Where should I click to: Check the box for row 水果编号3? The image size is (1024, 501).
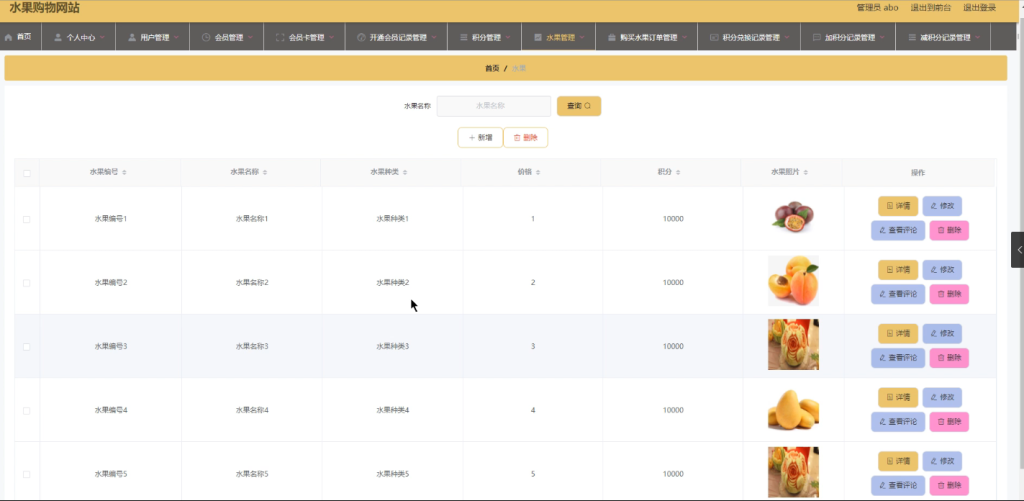point(27,347)
